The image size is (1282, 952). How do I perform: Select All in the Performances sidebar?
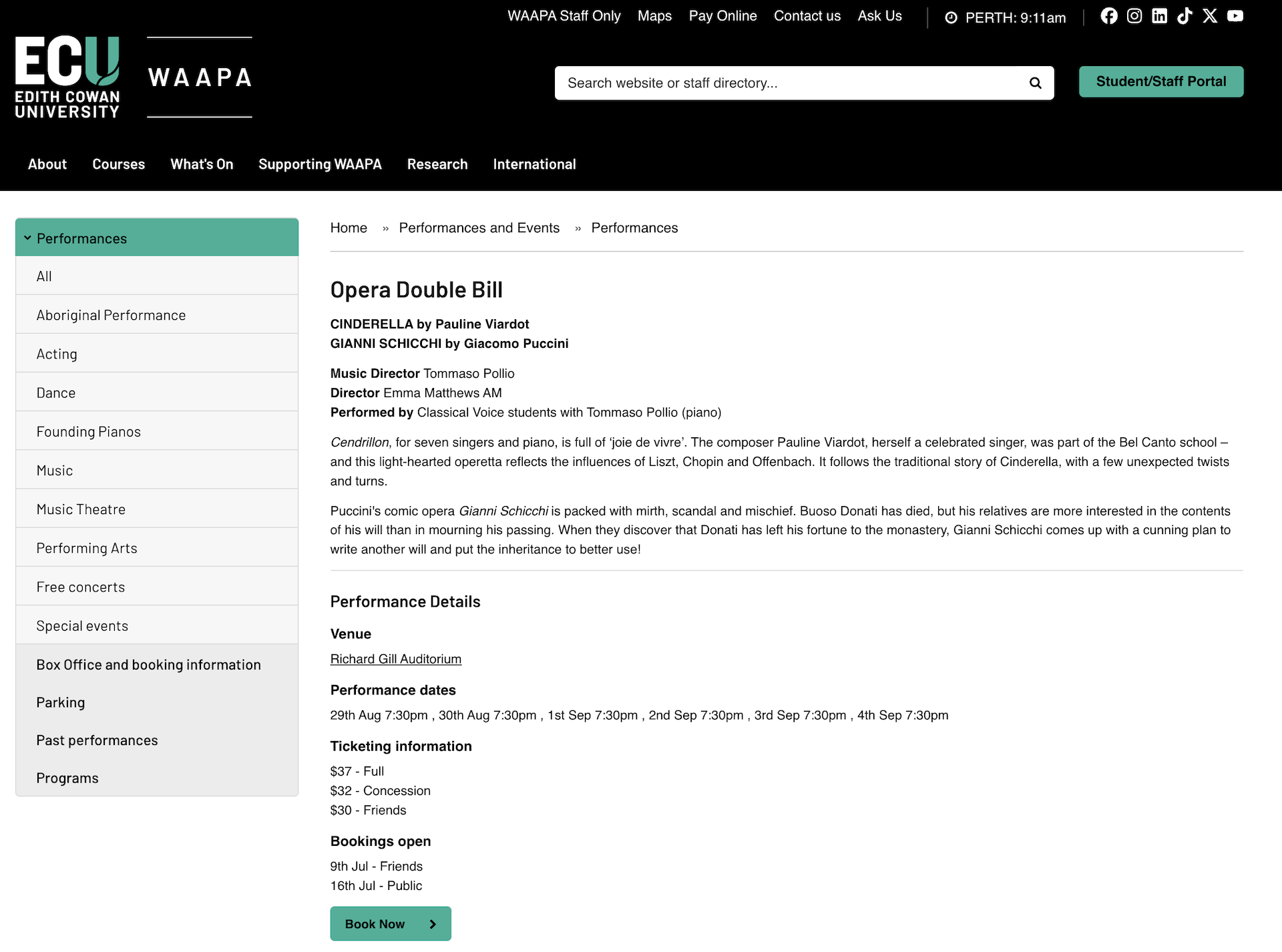[157, 276]
